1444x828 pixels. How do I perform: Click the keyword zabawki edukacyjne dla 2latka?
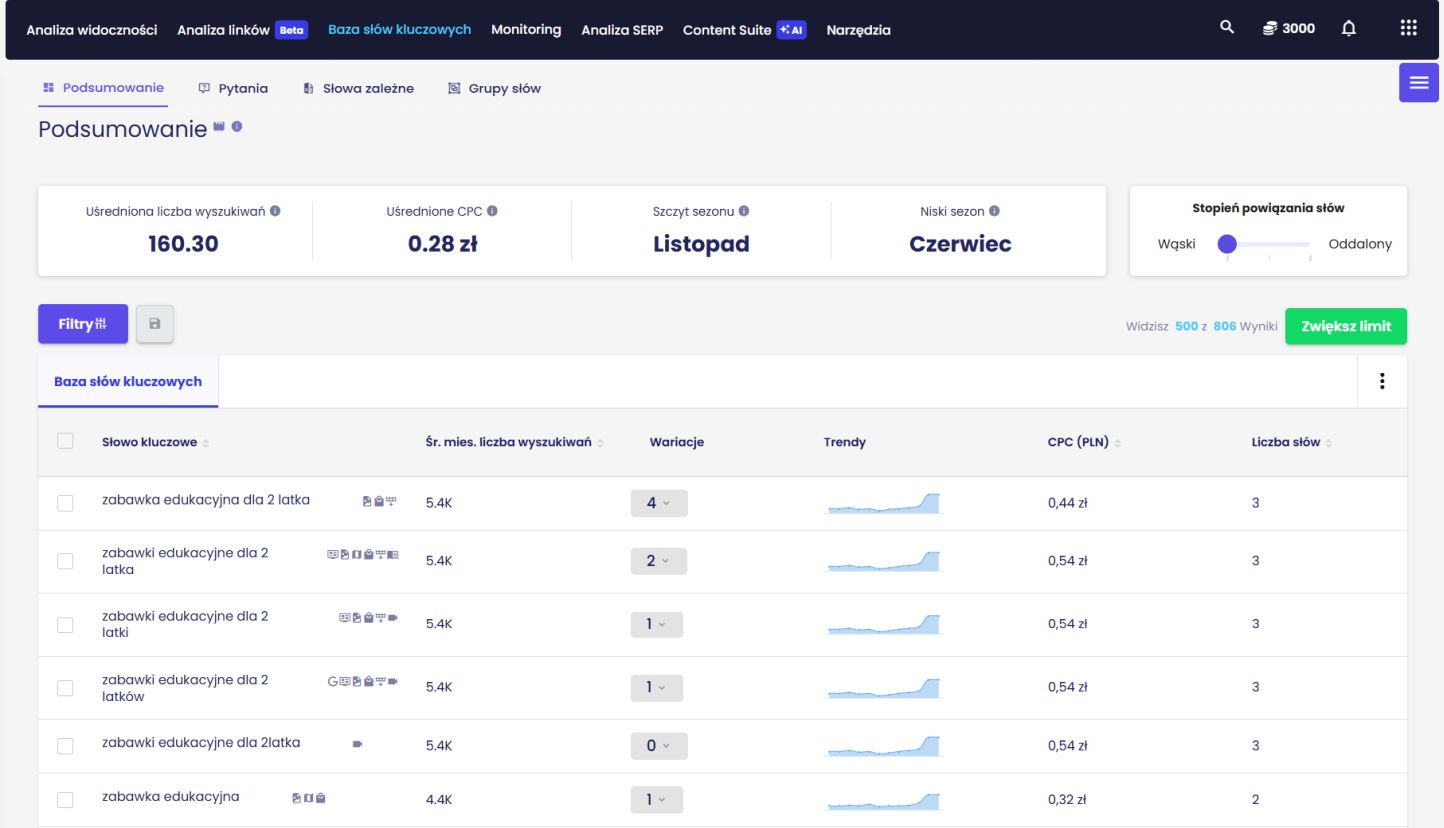coord(201,742)
